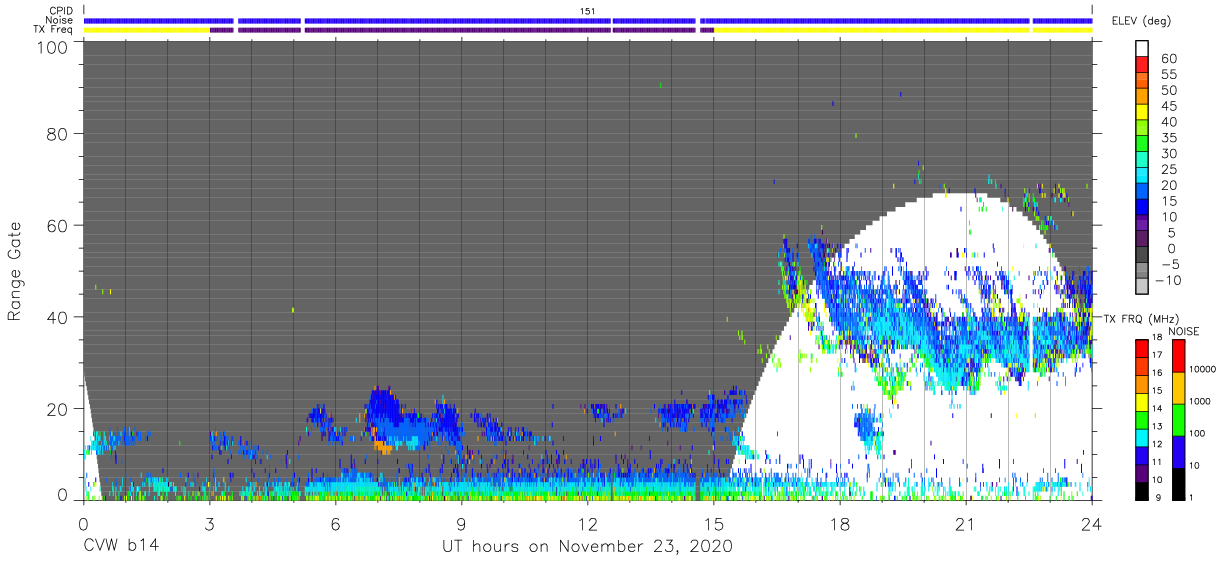Select y-axis tick label '80'
1228x567 pixels.
tap(56, 132)
